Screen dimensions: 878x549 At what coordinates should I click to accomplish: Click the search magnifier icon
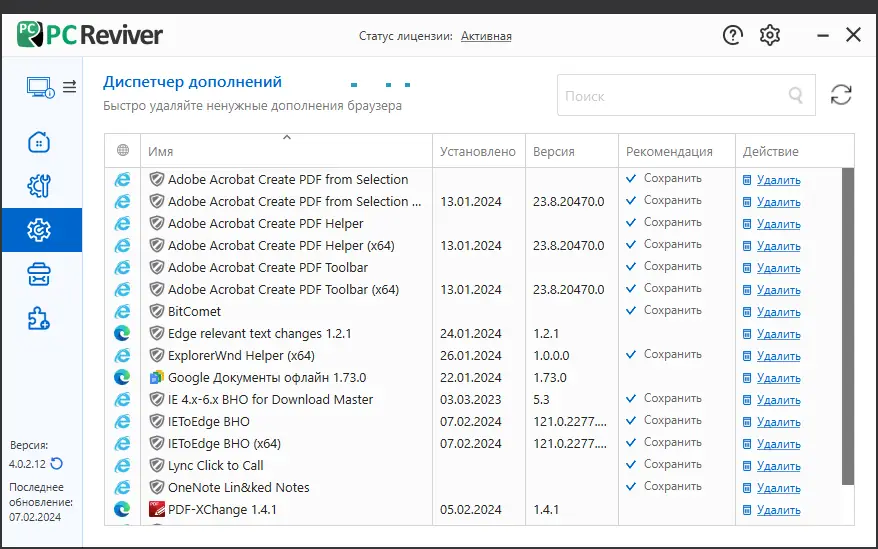click(x=796, y=96)
